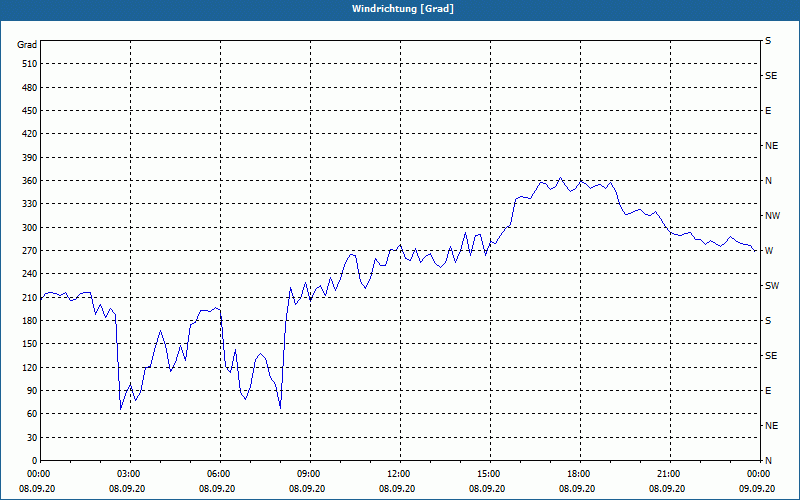This screenshot has height=500, width=800.
Task: Click the 120 y-axis value
Action: coord(30,367)
